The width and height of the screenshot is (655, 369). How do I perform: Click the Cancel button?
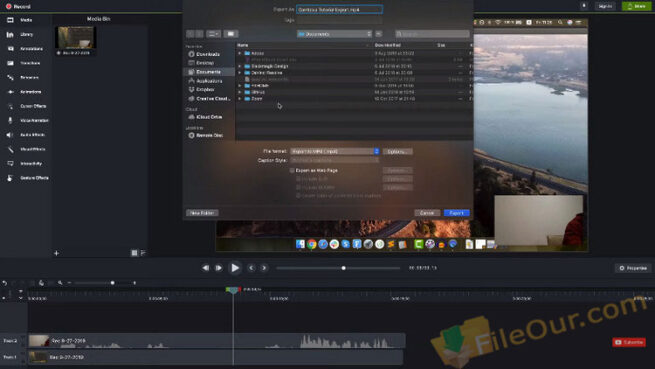(427, 213)
